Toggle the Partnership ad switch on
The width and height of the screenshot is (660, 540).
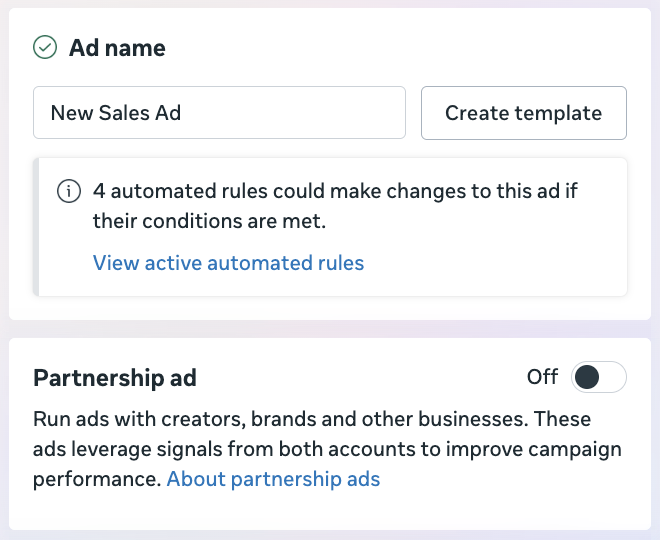pyautogui.click(x=599, y=377)
